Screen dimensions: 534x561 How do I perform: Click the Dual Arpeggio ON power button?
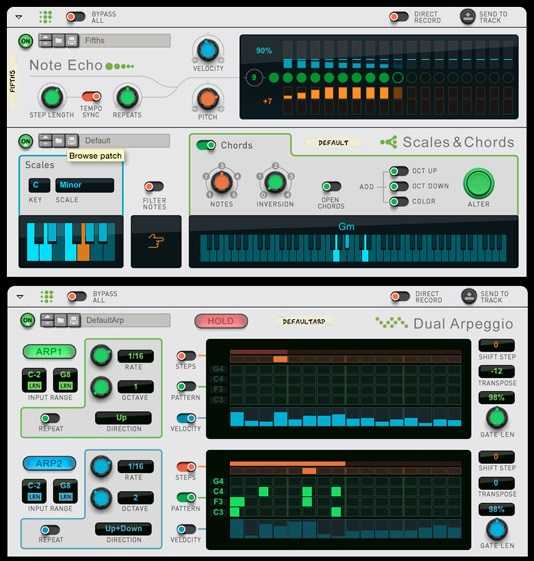pyautogui.click(x=28, y=320)
